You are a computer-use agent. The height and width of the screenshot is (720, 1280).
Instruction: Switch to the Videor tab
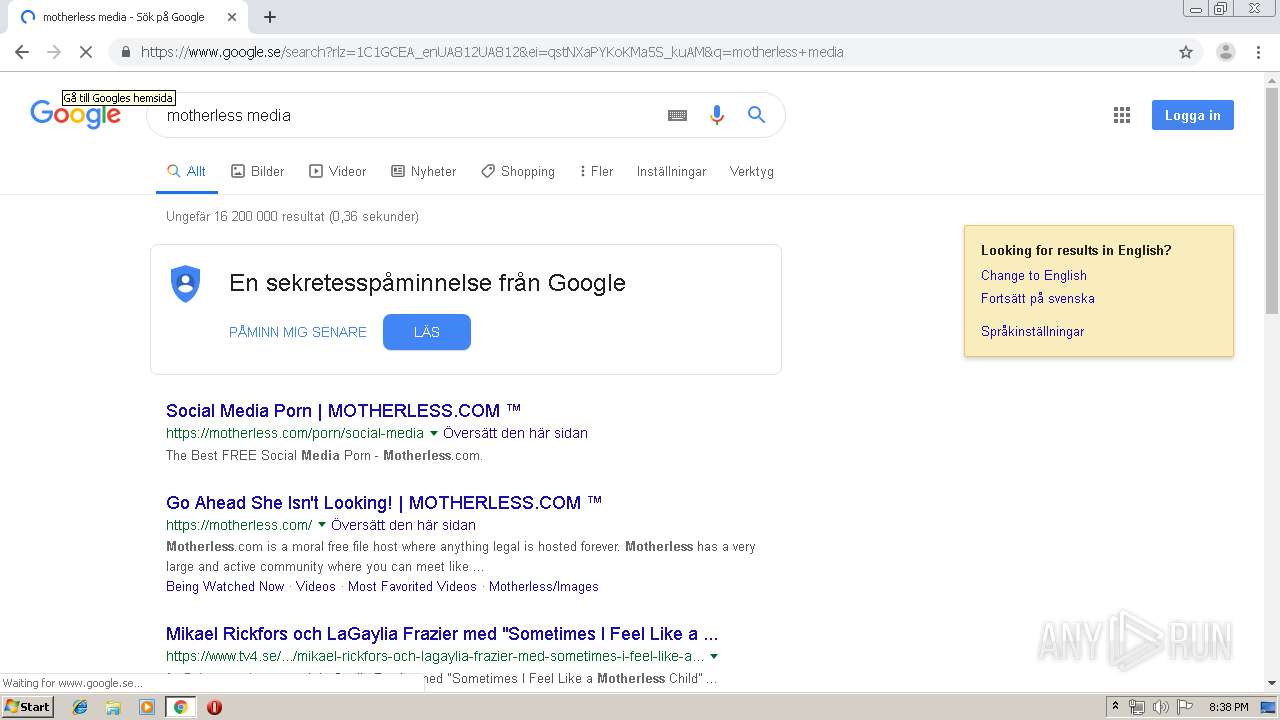click(338, 171)
